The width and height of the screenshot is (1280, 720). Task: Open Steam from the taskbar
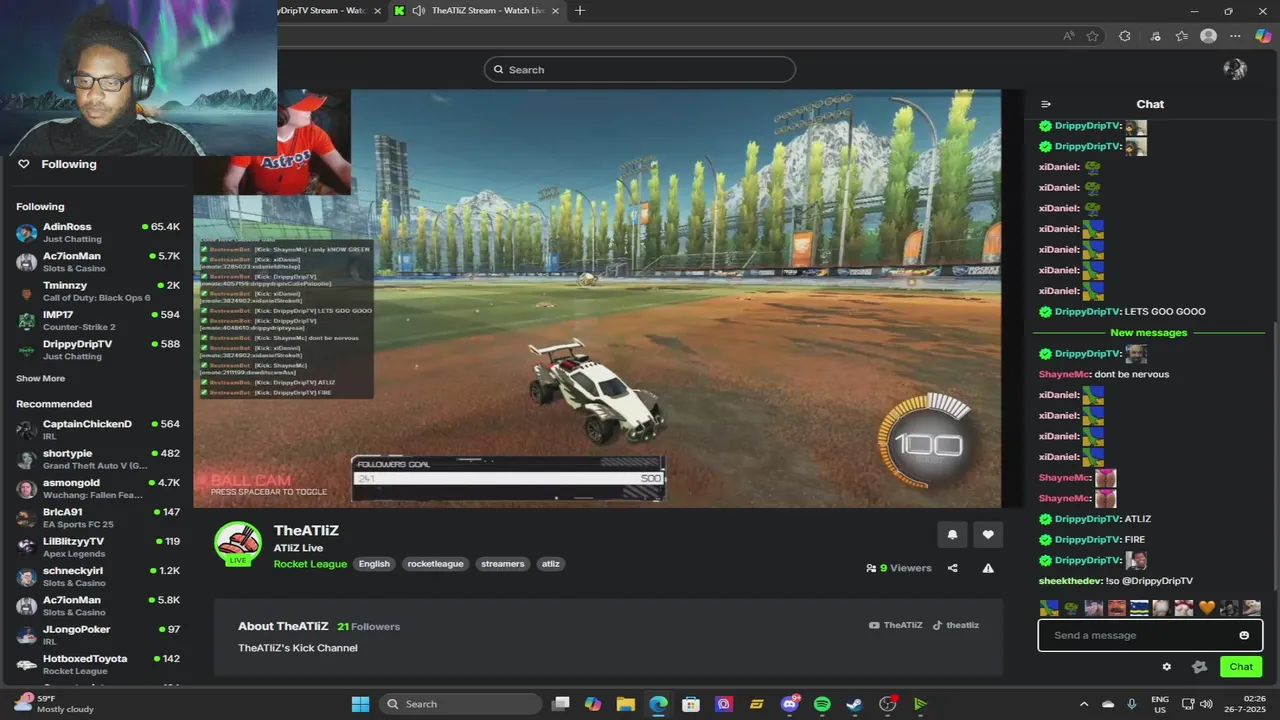click(854, 704)
